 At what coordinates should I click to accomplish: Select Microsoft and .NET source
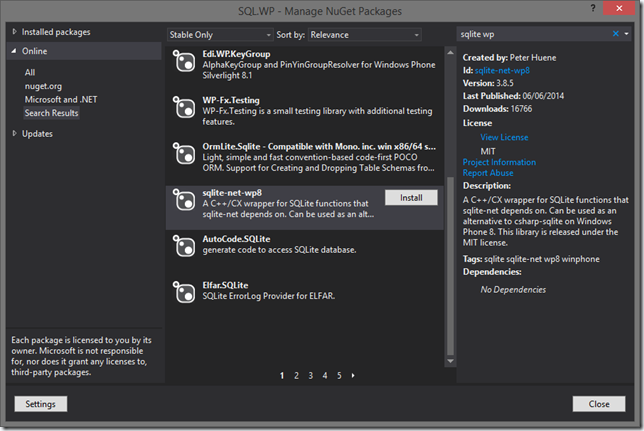click(x=61, y=99)
